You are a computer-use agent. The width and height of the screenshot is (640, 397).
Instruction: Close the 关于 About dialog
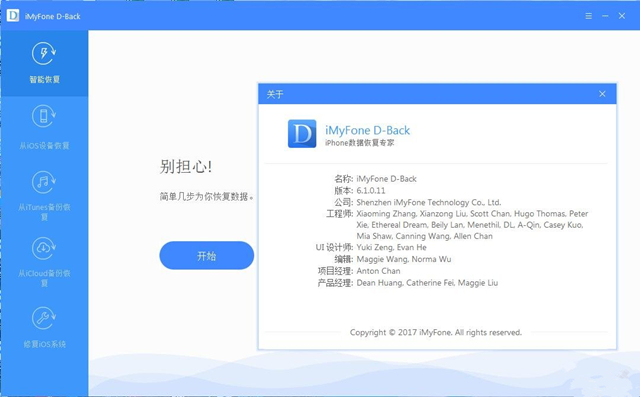602,94
